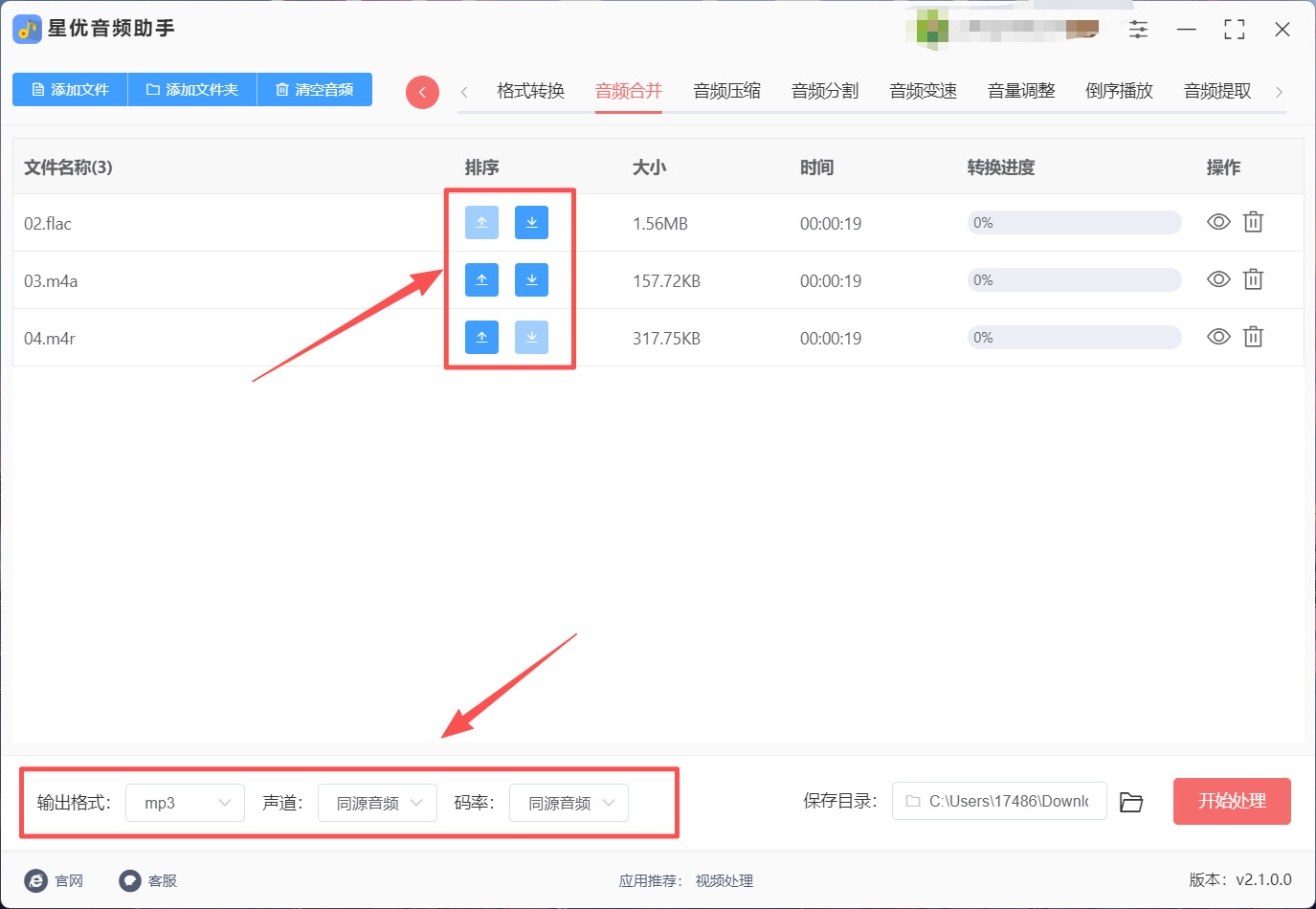1316x909 pixels.
Task: Open the save directory folder icon
Action: pyautogui.click(x=1131, y=802)
